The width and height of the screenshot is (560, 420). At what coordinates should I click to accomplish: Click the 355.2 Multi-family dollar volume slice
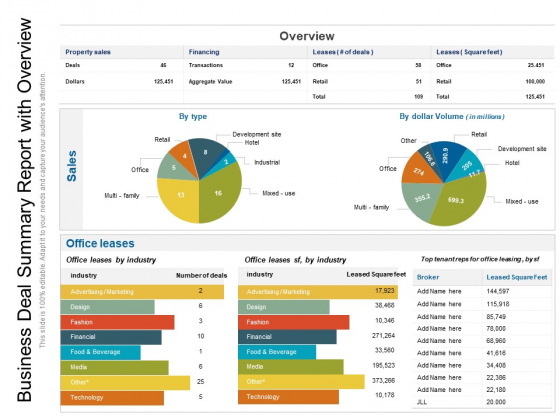point(421,199)
